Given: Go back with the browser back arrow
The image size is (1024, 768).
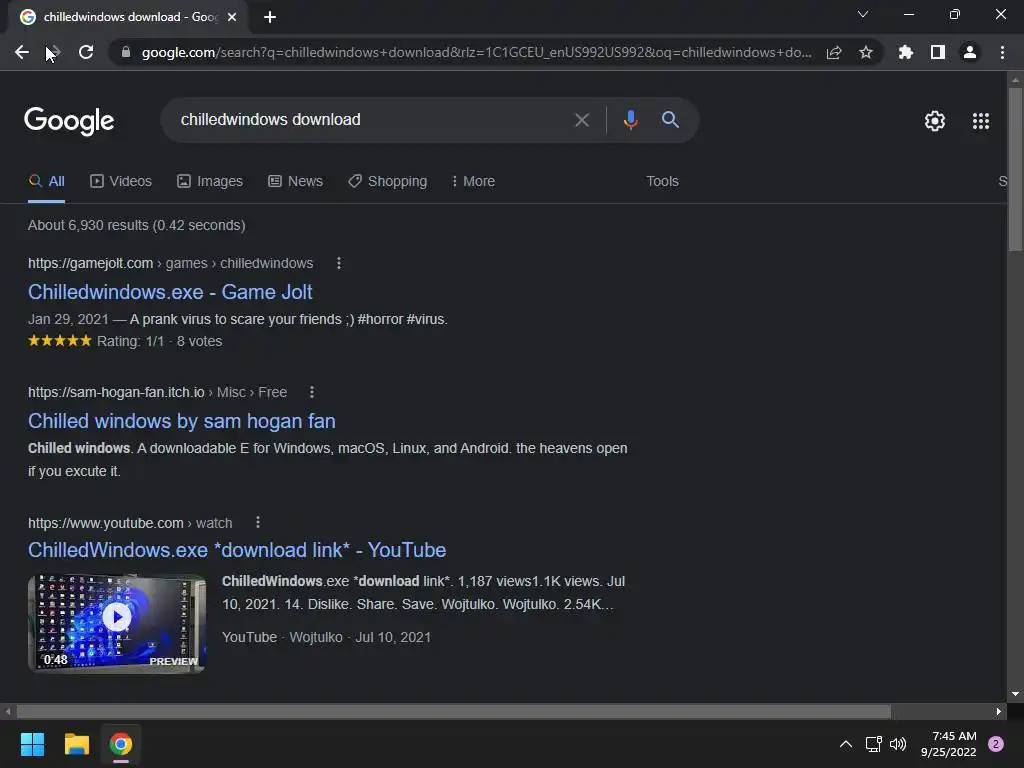Looking at the screenshot, I should click(22, 52).
